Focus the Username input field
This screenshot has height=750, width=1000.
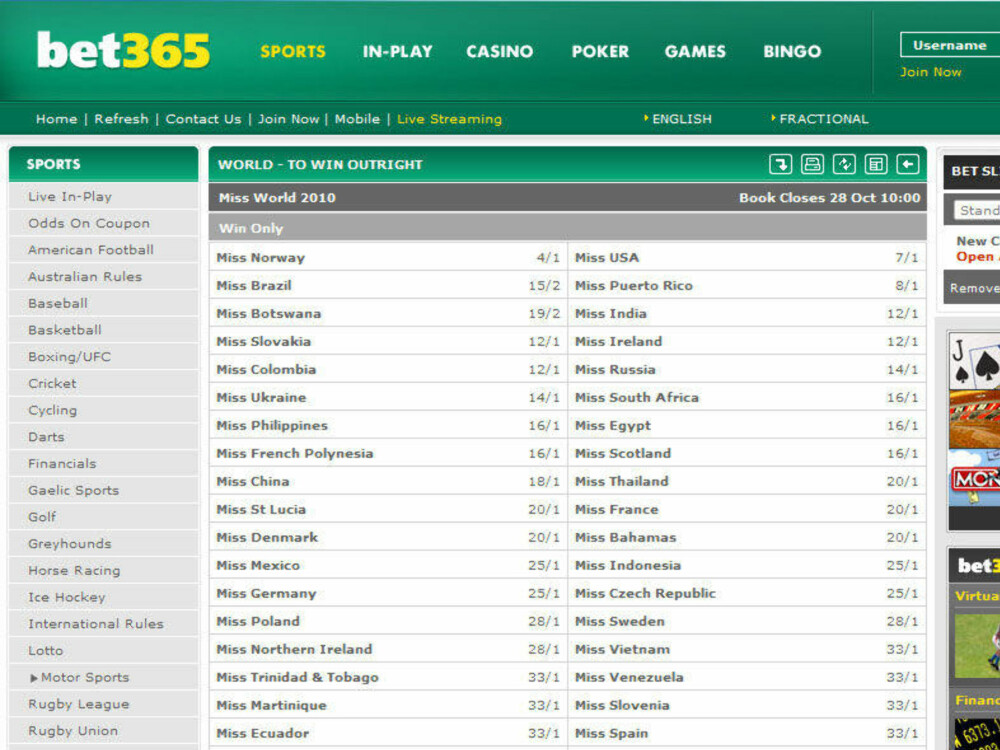click(x=950, y=45)
